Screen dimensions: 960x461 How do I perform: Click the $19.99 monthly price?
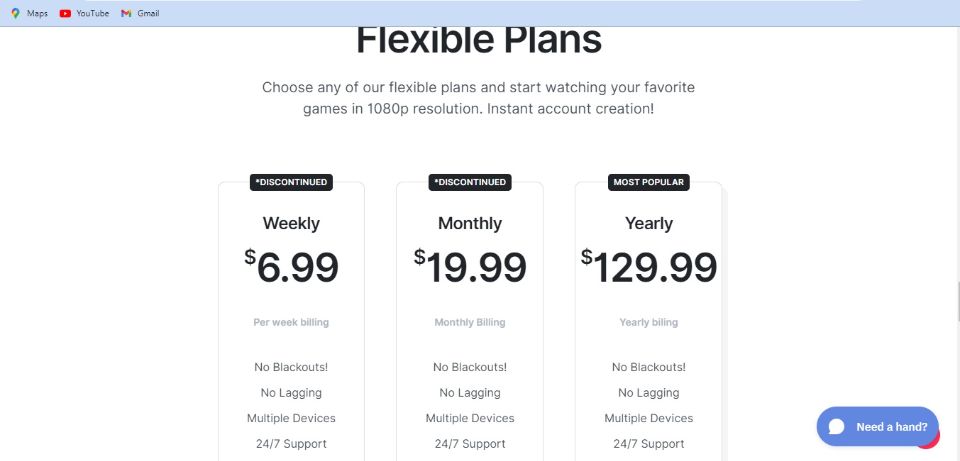[470, 267]
